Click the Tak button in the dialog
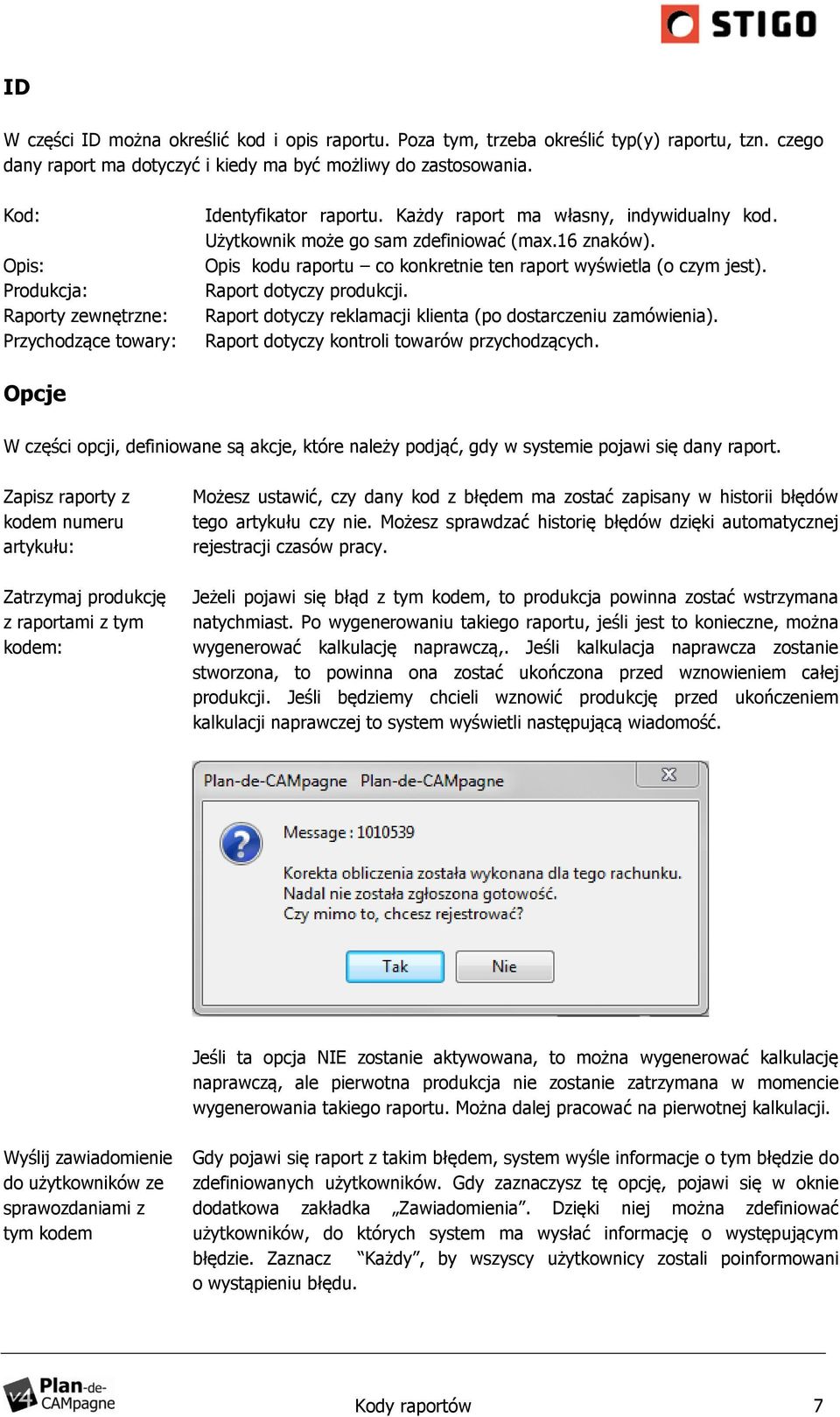The image size is (840, 1417). click(395, 966)
